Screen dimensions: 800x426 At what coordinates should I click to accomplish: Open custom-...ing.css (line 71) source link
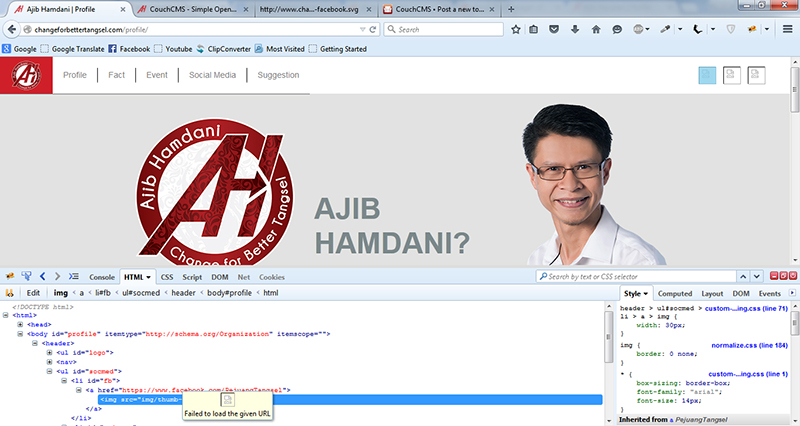[x=746, y=308]
